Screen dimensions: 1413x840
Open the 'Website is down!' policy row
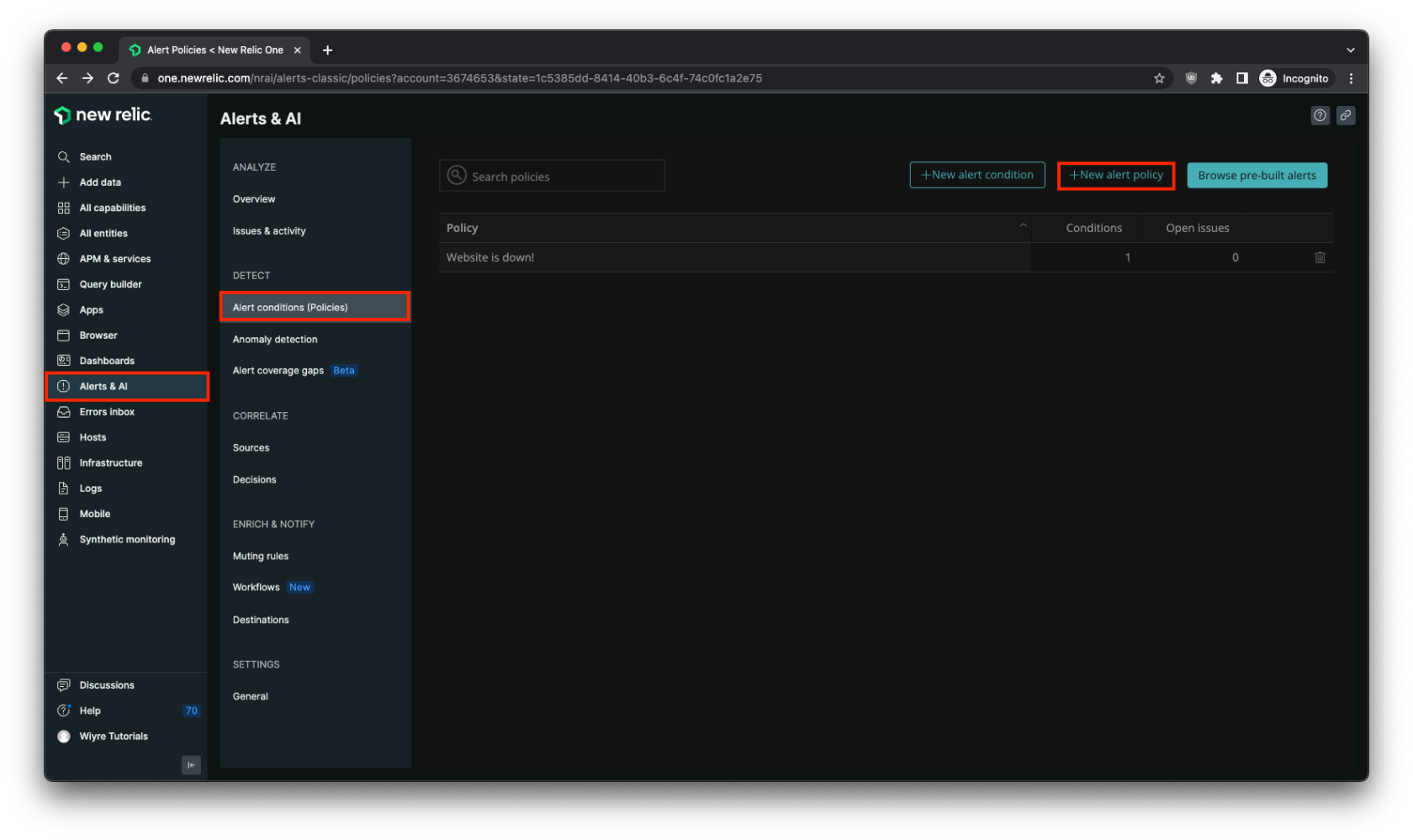[x=490, y=257]
